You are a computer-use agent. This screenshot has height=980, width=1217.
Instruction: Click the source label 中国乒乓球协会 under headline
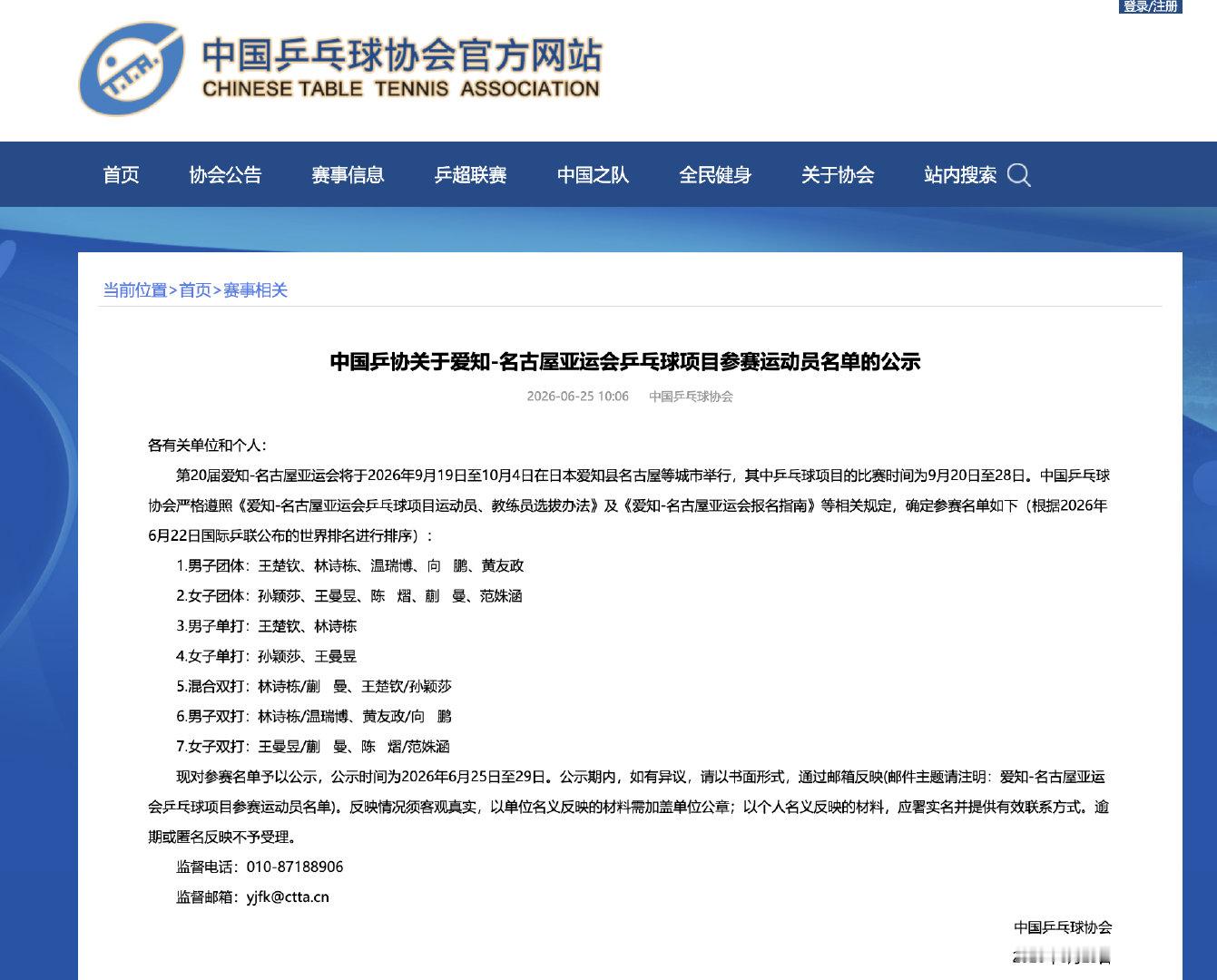pyautogui.click(x=691, y=397)
